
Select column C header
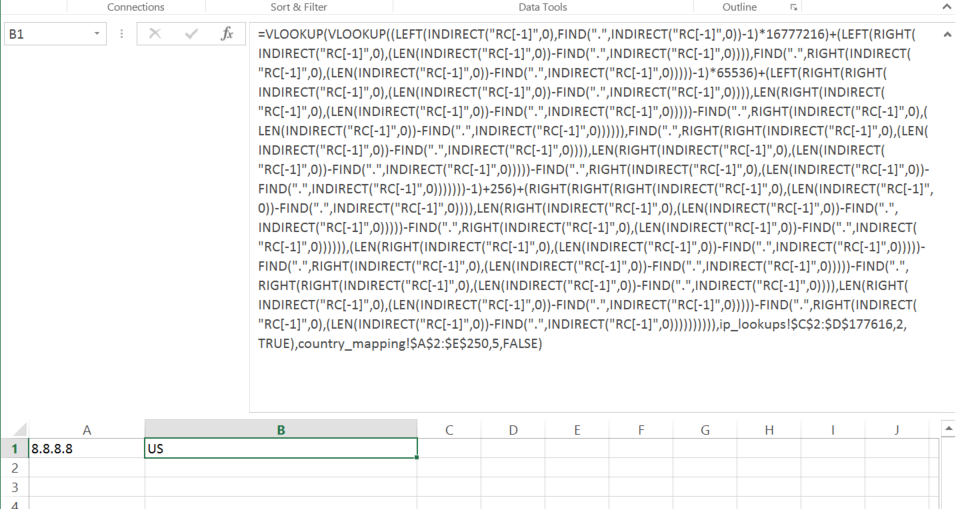(449, 430)
